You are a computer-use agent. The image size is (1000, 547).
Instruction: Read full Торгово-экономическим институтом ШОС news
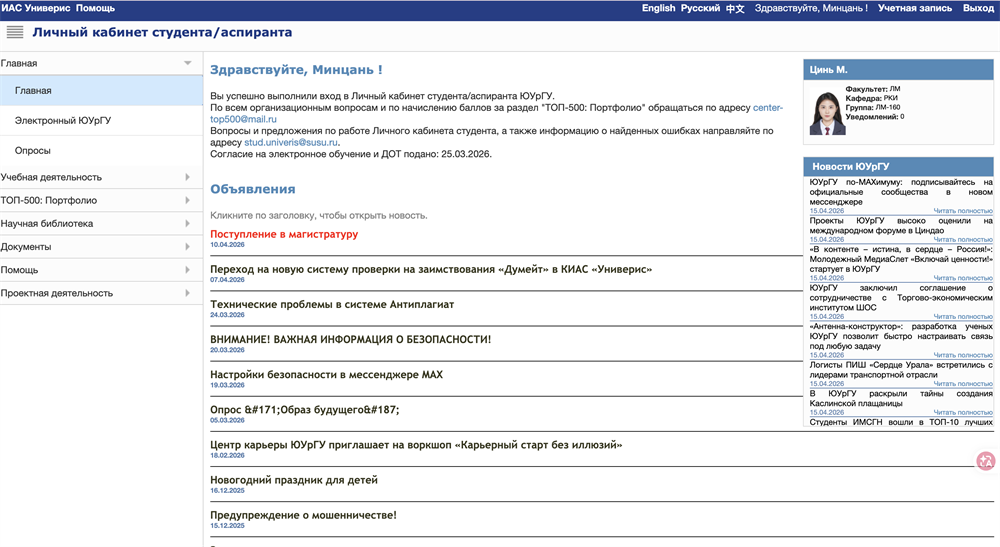[963, 316]
